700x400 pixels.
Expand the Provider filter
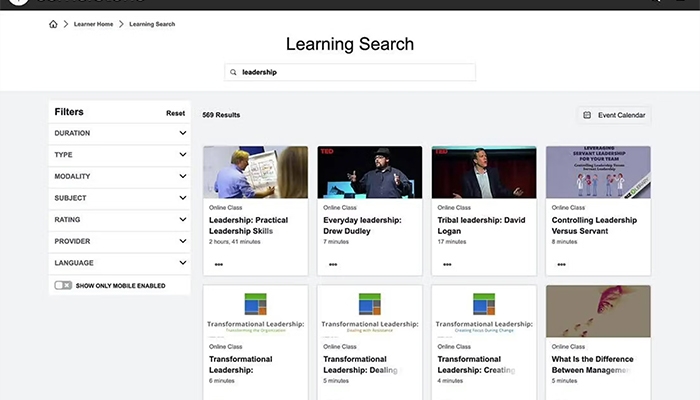tap(183, 241)
